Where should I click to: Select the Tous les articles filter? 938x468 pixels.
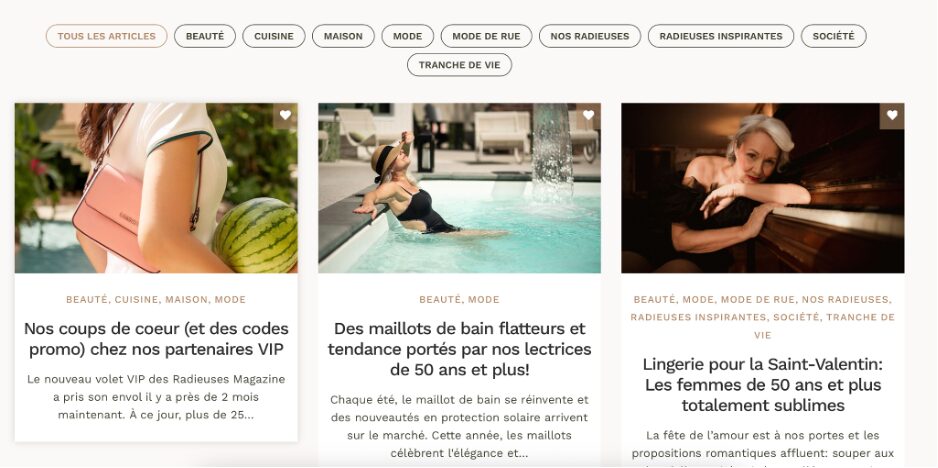click(x=106, y=36)
